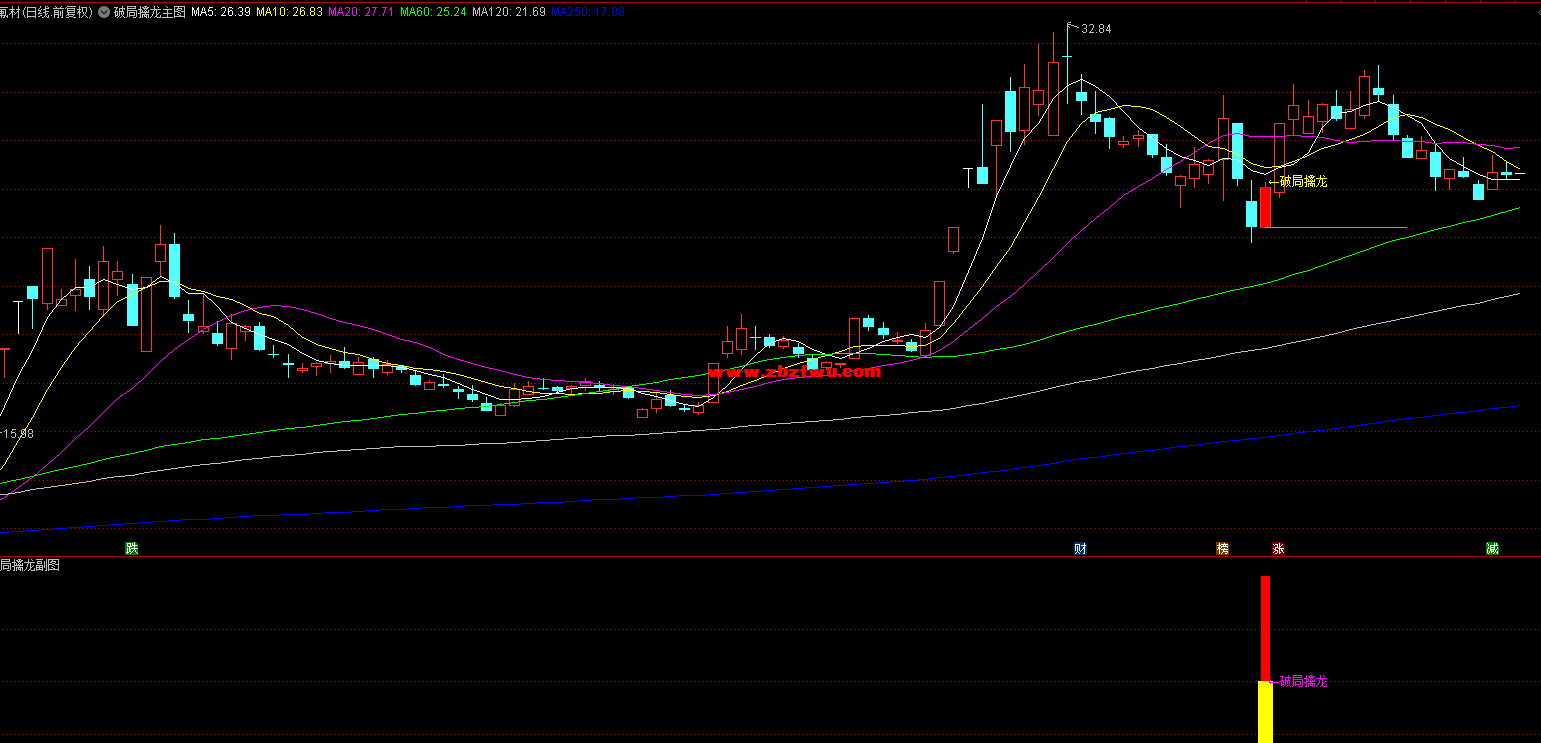Select the MA120 value label
Image resolution: width=1541 pixels, height=743 pixels.
tap(508, 12)
